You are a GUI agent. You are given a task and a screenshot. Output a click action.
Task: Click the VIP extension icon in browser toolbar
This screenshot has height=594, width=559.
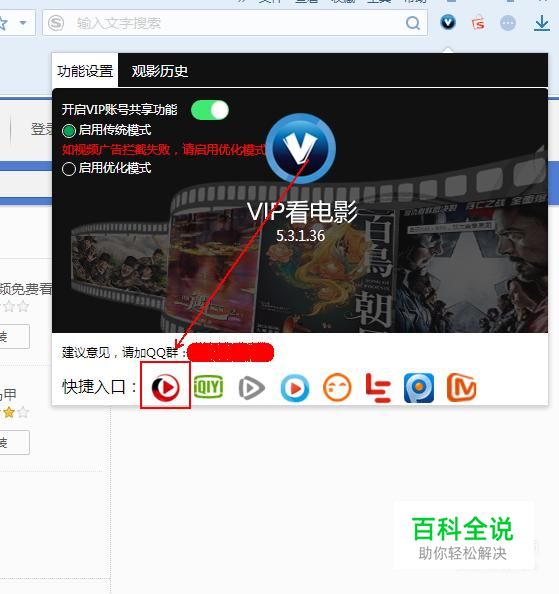click(x=448, y=22)
